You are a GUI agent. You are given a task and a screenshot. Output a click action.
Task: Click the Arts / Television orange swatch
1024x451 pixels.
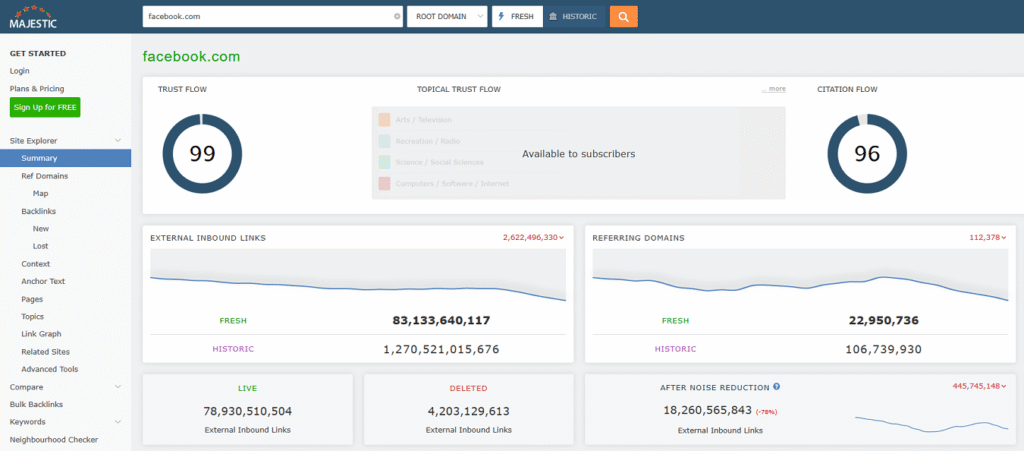click(384, 119)
